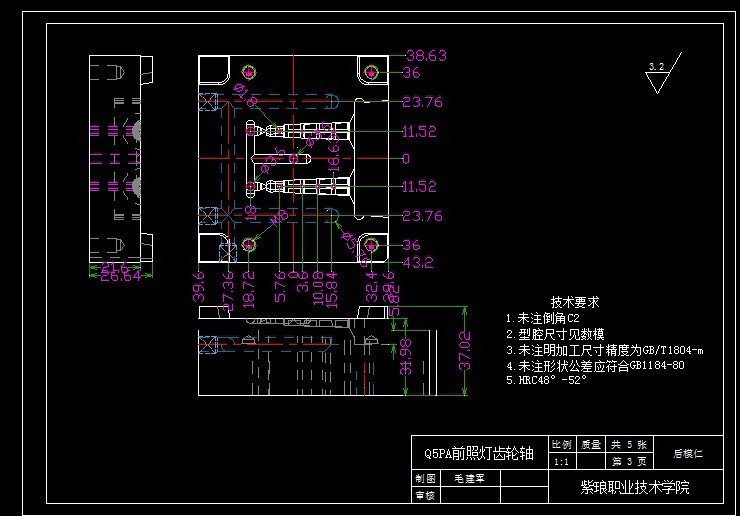Pick the vertical 10.08 dimension text
Viewport: 740px width, 516px height.
point(318,288)
